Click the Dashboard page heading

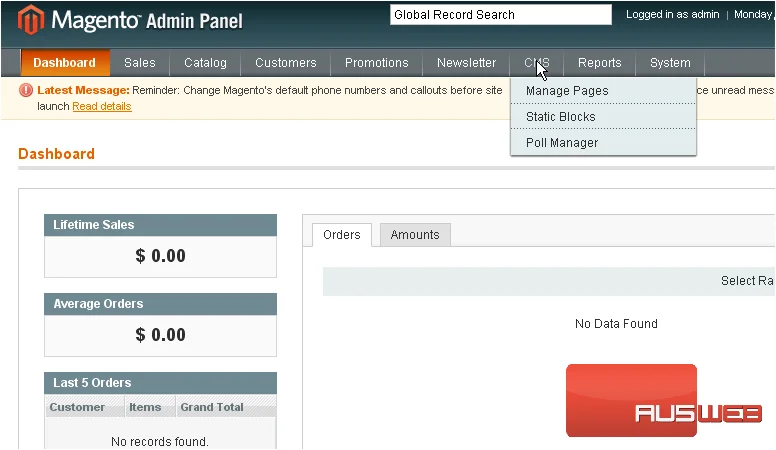[56, 154]
